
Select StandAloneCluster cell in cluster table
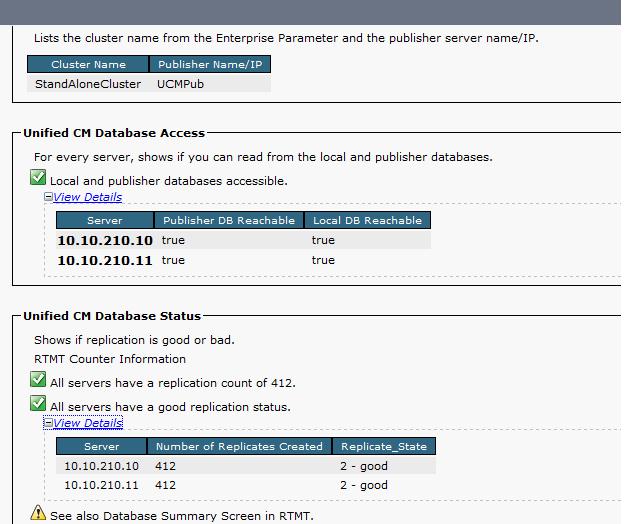click(88, 84)
